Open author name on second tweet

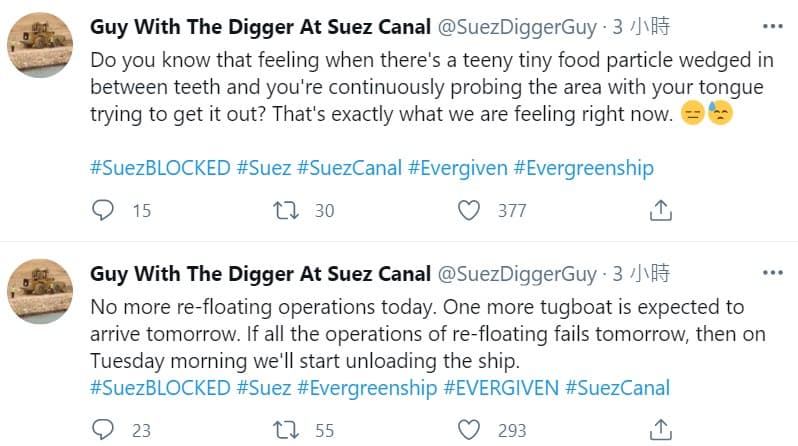click(261, 274)
